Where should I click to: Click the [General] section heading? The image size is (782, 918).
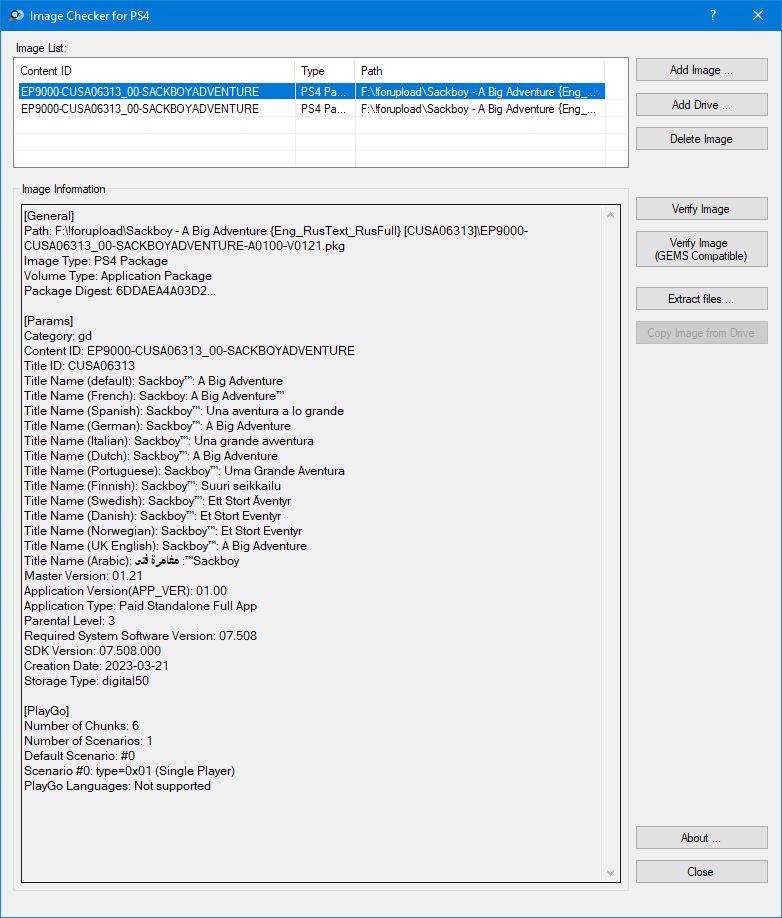tap(49, 216)
